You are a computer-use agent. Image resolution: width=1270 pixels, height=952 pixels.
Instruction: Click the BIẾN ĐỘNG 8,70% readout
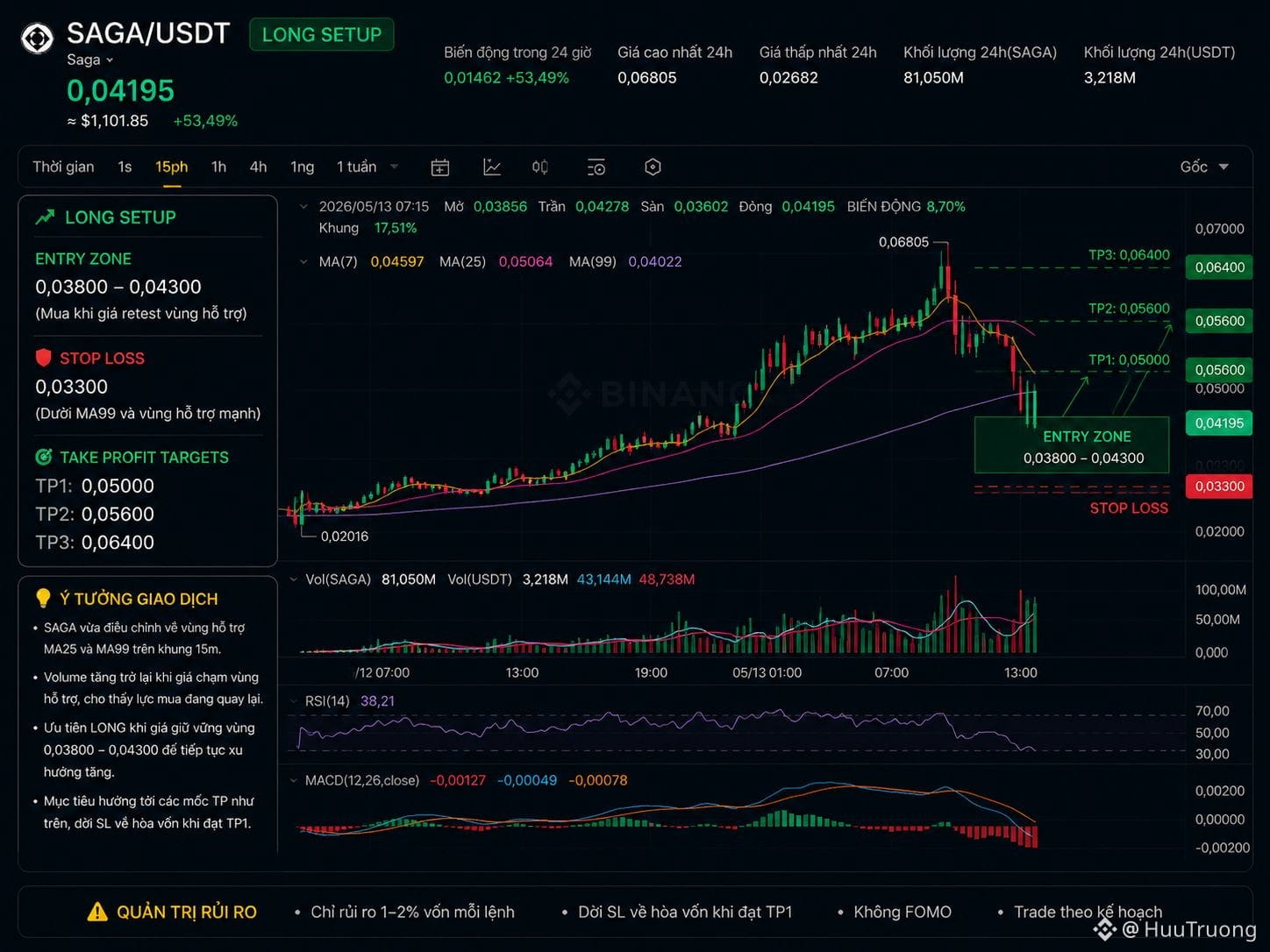906,207
